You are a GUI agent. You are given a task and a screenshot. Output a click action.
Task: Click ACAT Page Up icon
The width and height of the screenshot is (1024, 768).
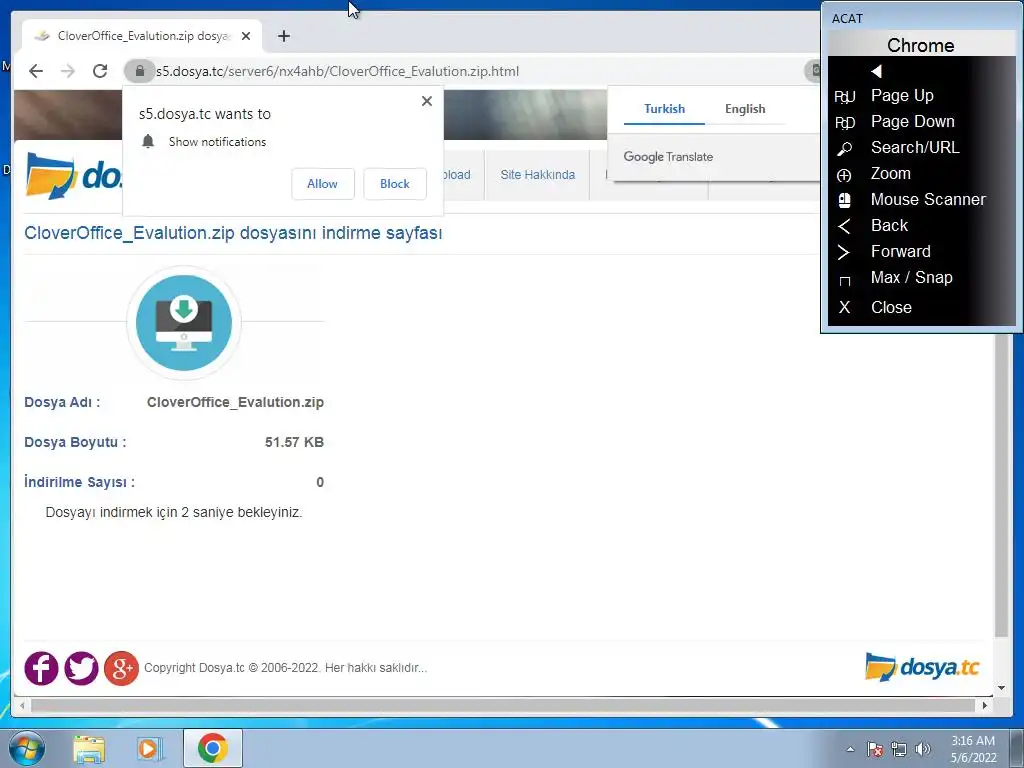[x=844, y=97]
